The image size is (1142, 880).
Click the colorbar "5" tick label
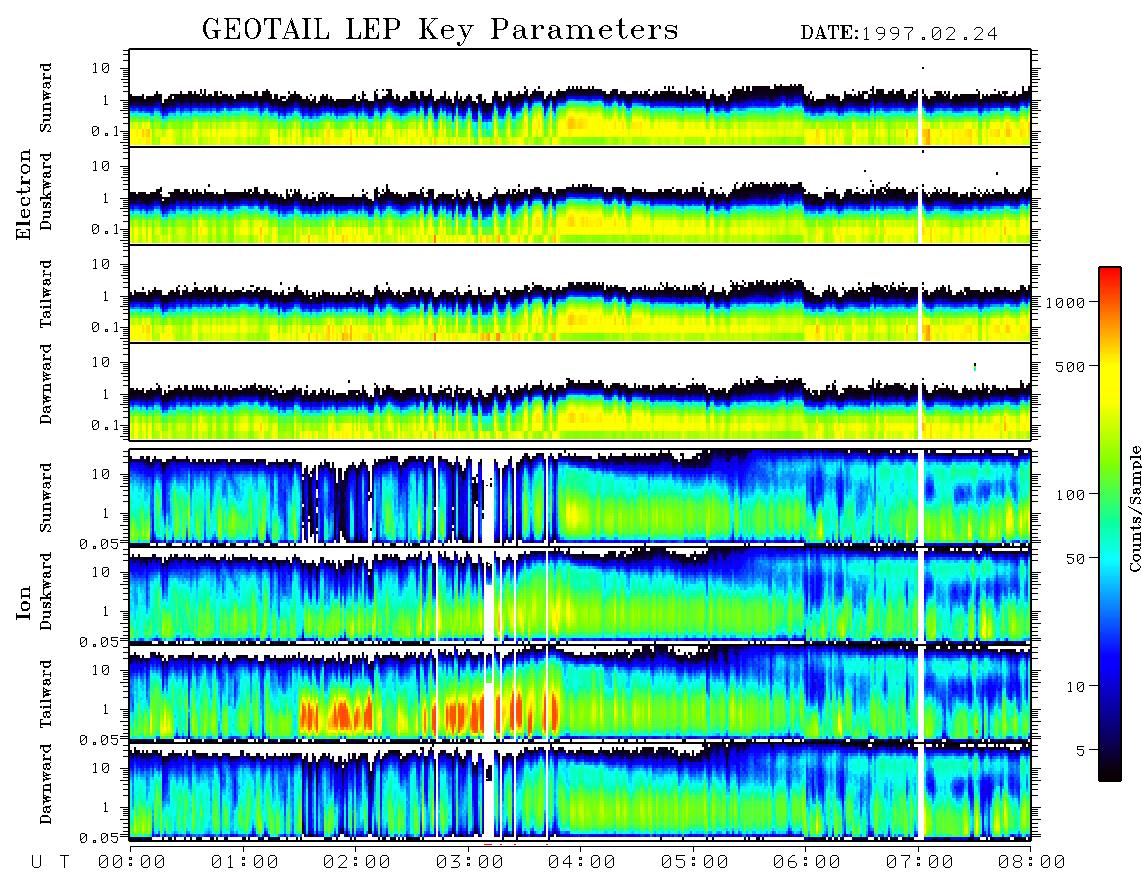(x=1081, y=751)
